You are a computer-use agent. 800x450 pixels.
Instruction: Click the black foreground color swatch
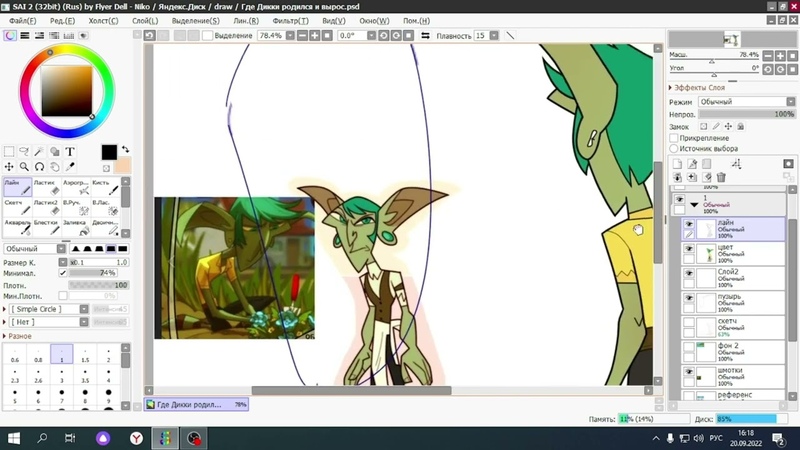tap(109, 152)
